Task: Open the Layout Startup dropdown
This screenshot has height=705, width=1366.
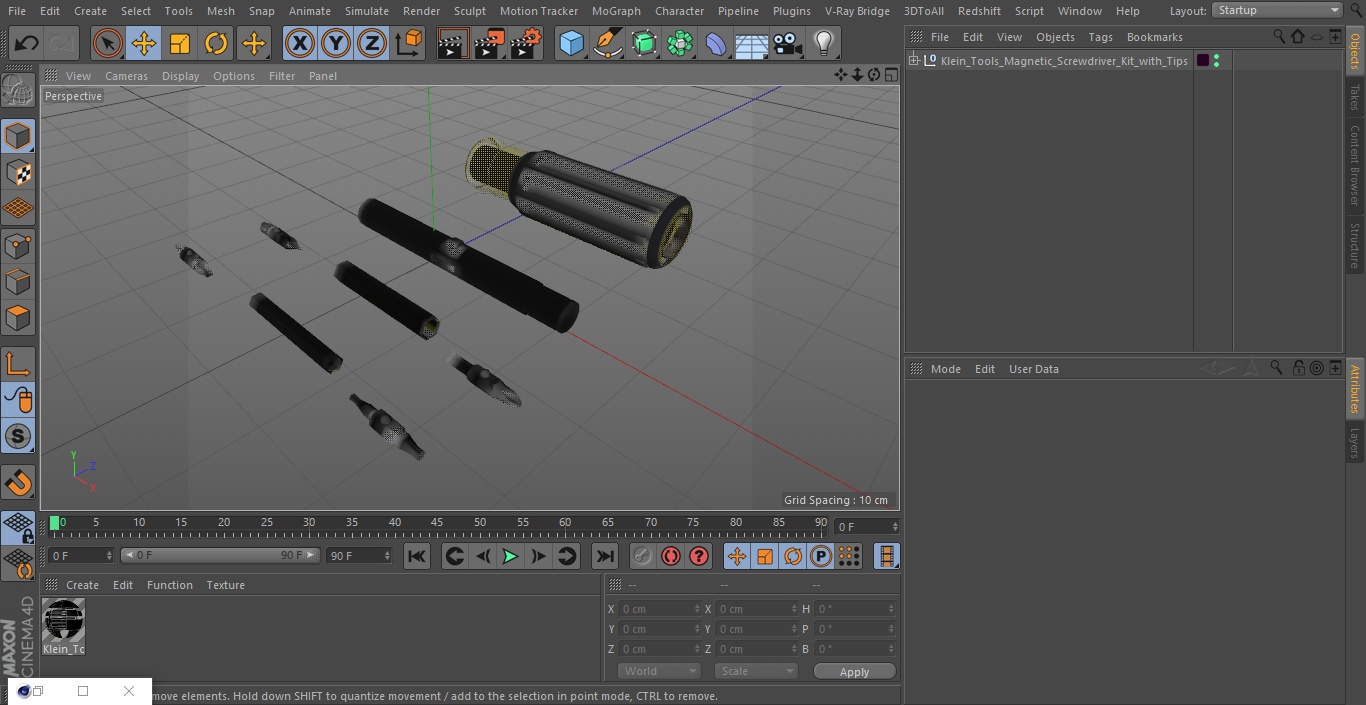Action: pos(1277,10)
